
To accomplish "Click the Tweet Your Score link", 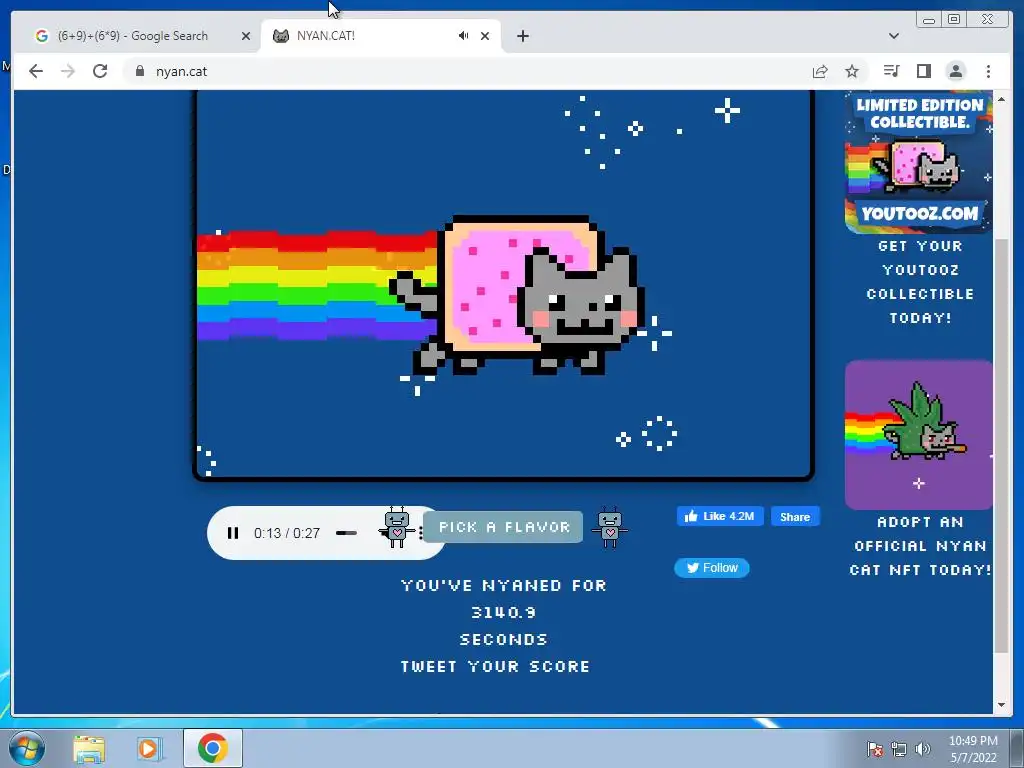I will coord(495,666).
